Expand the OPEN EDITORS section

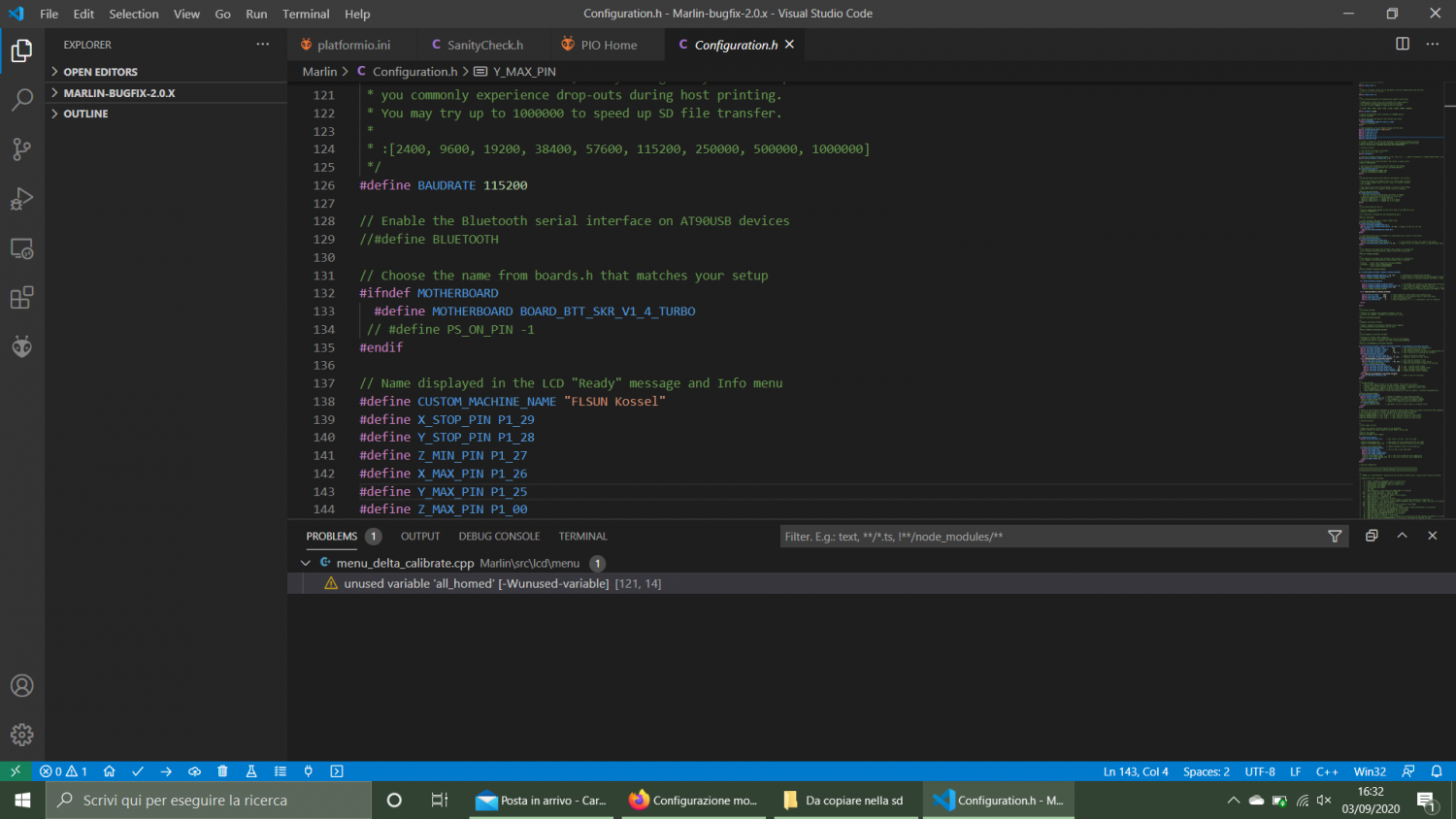tap(100, 72)
